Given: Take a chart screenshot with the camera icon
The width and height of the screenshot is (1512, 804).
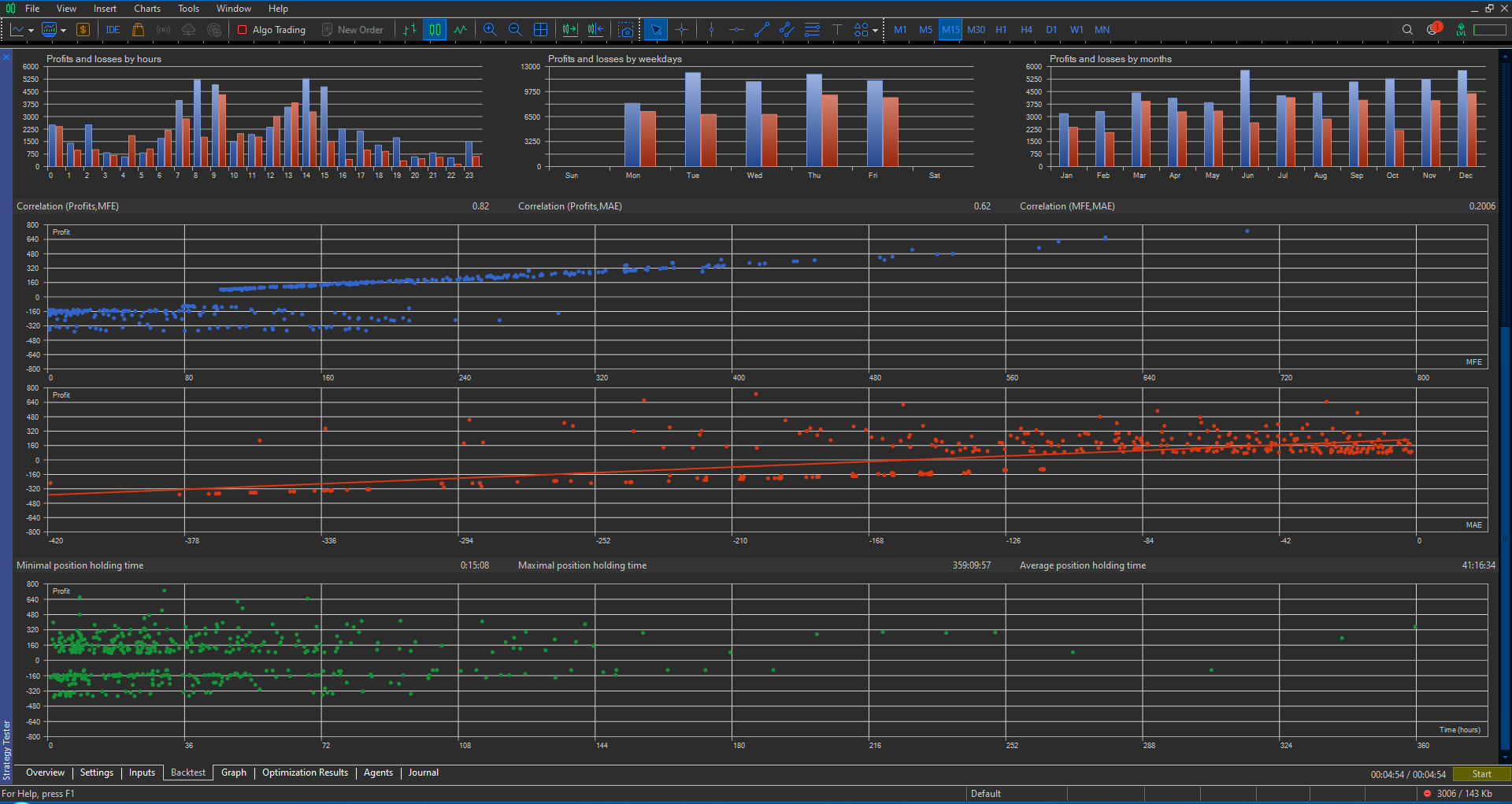Looking at the screenshot, I should 626,29.
